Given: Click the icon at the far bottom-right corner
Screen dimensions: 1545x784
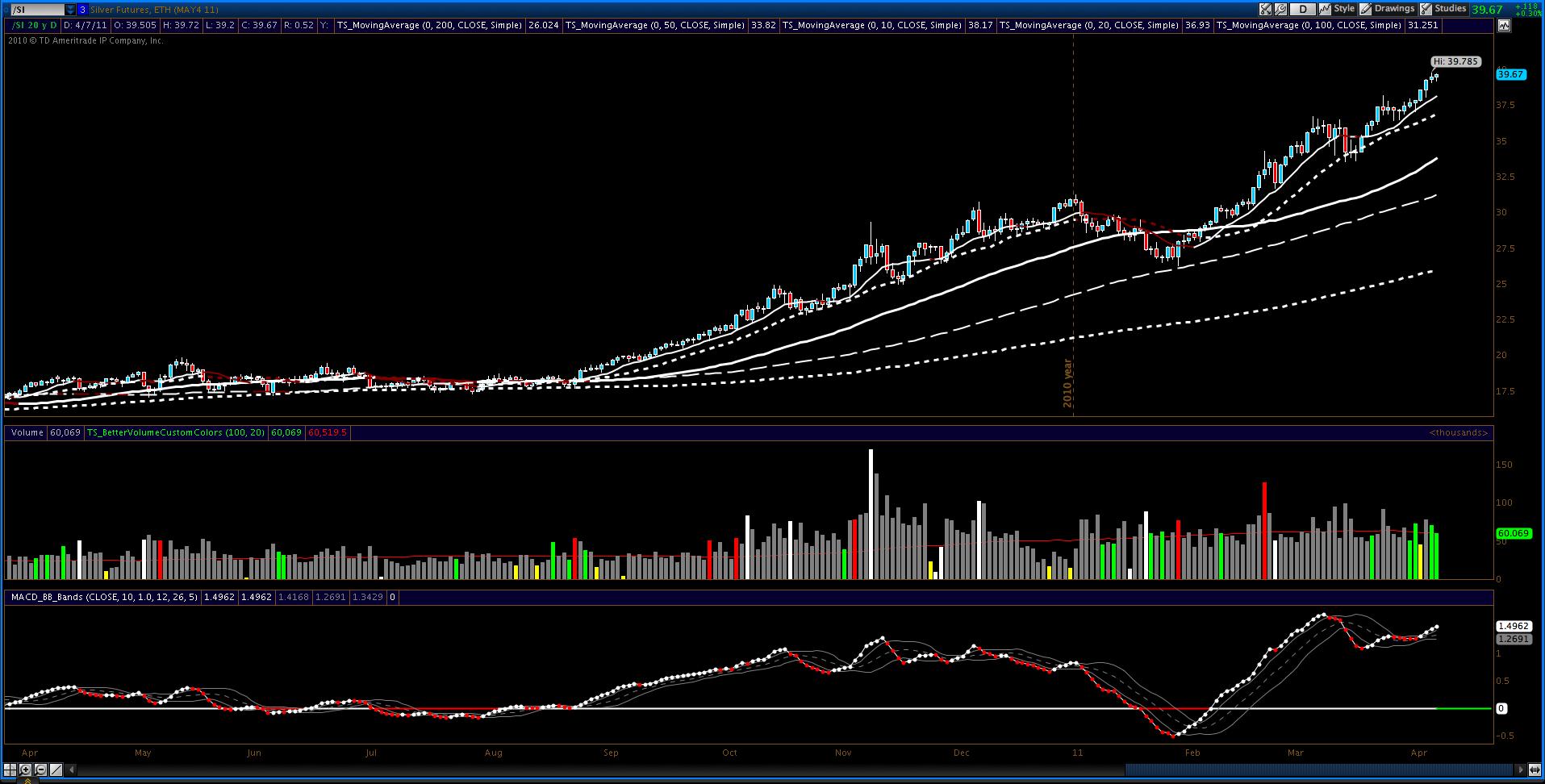Looking at the screenshot, I should point(1535,769).
